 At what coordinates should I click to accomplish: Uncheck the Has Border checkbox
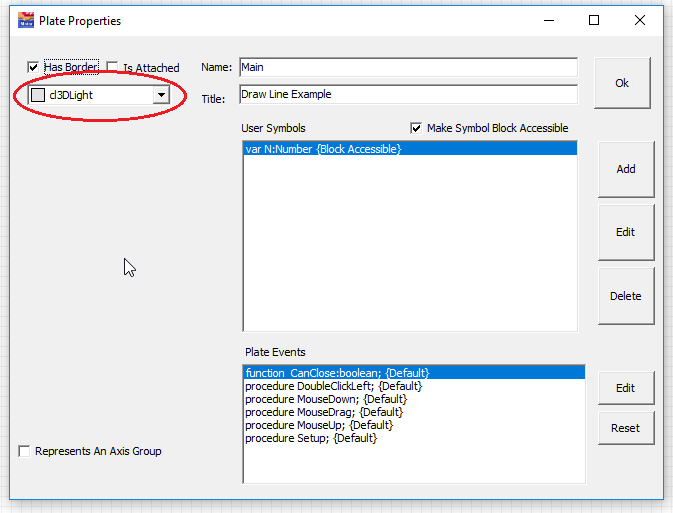pyautogui.click(x=33, y=67)
